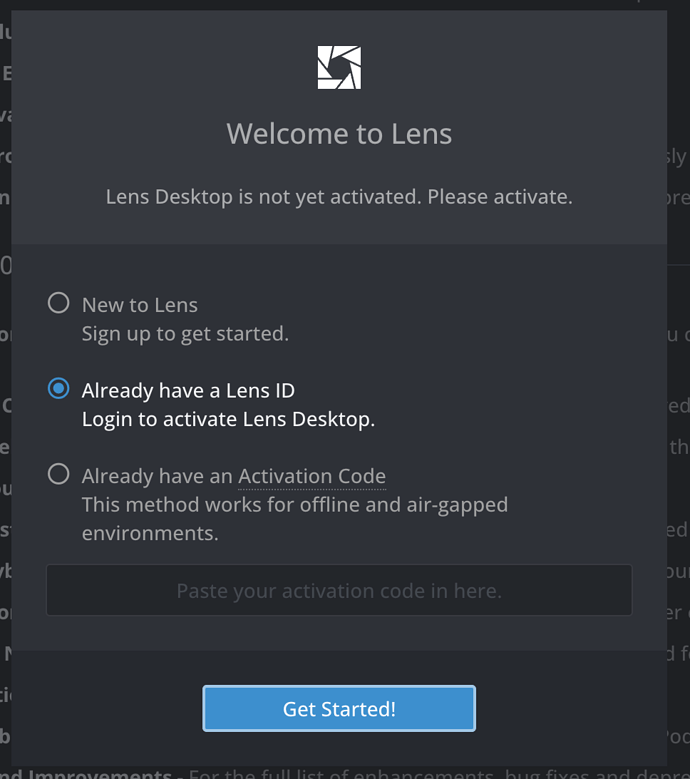Click the Lens aperture logo icon
Image resolution: width=690 pixels, height=779 pixels.
click(x=339, y=68)
